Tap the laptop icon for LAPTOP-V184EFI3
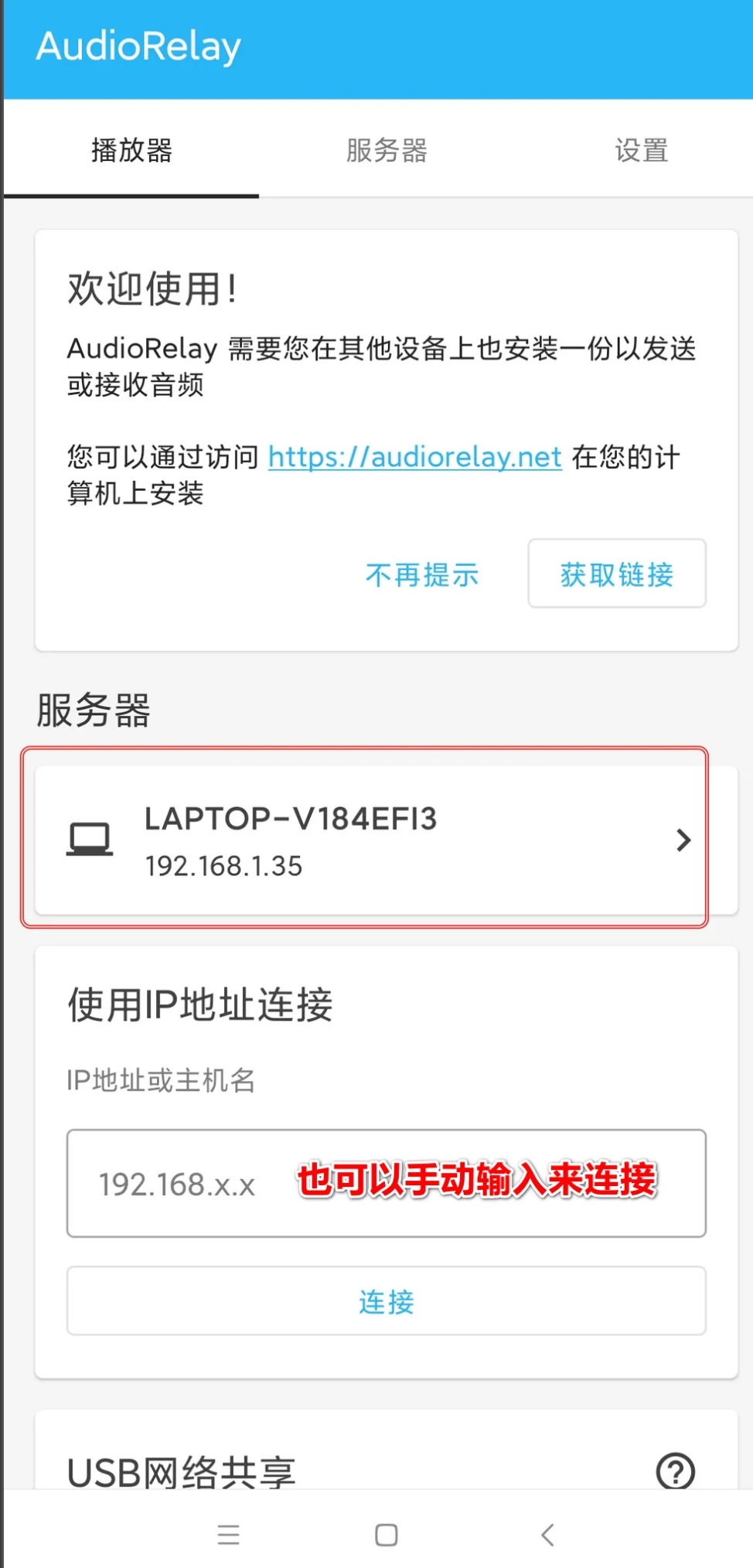 pyautogui.click(x=90, y=840)
